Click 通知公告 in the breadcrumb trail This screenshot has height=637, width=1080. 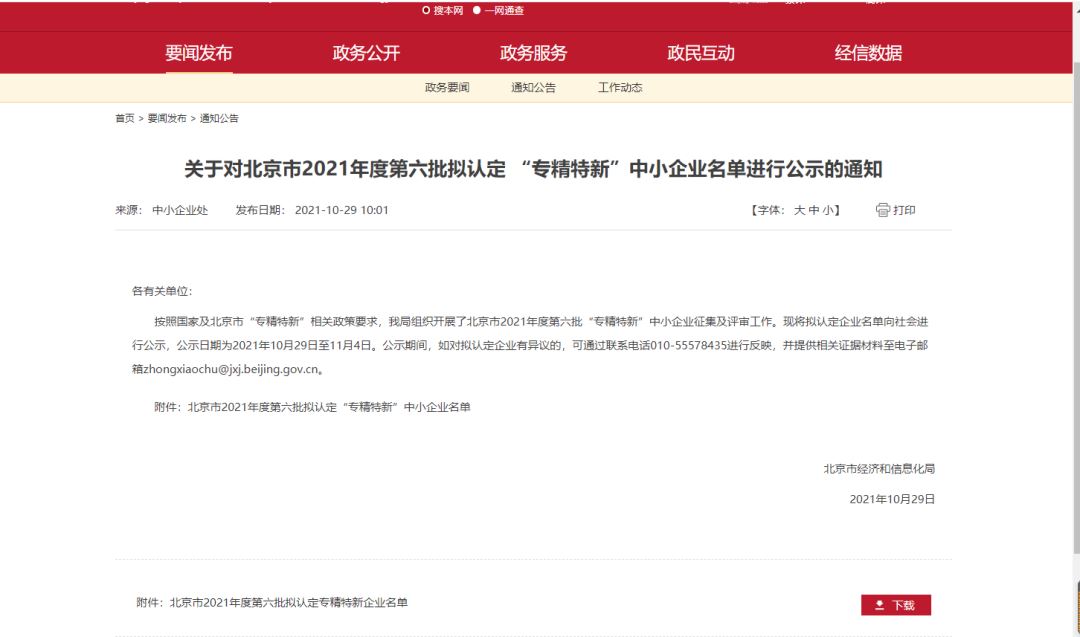coord(219,118)
